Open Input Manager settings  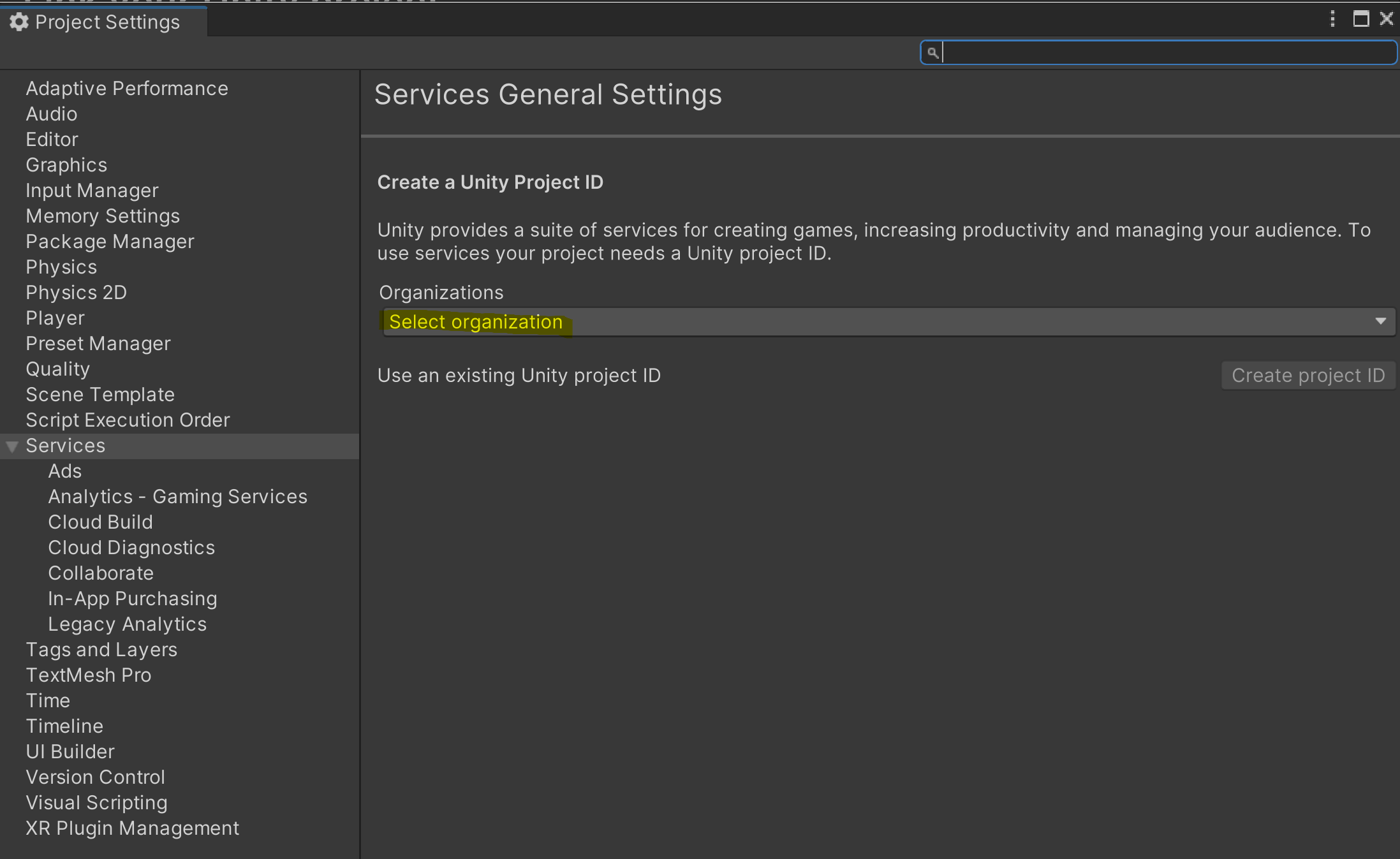click(x=92, y=191)
